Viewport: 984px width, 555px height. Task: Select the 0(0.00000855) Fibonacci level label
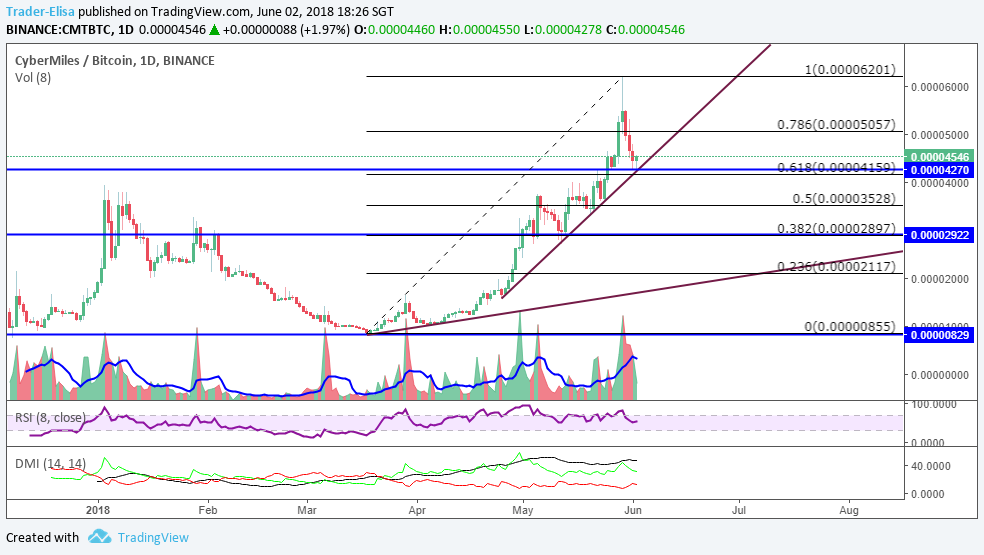coord(850,326)
